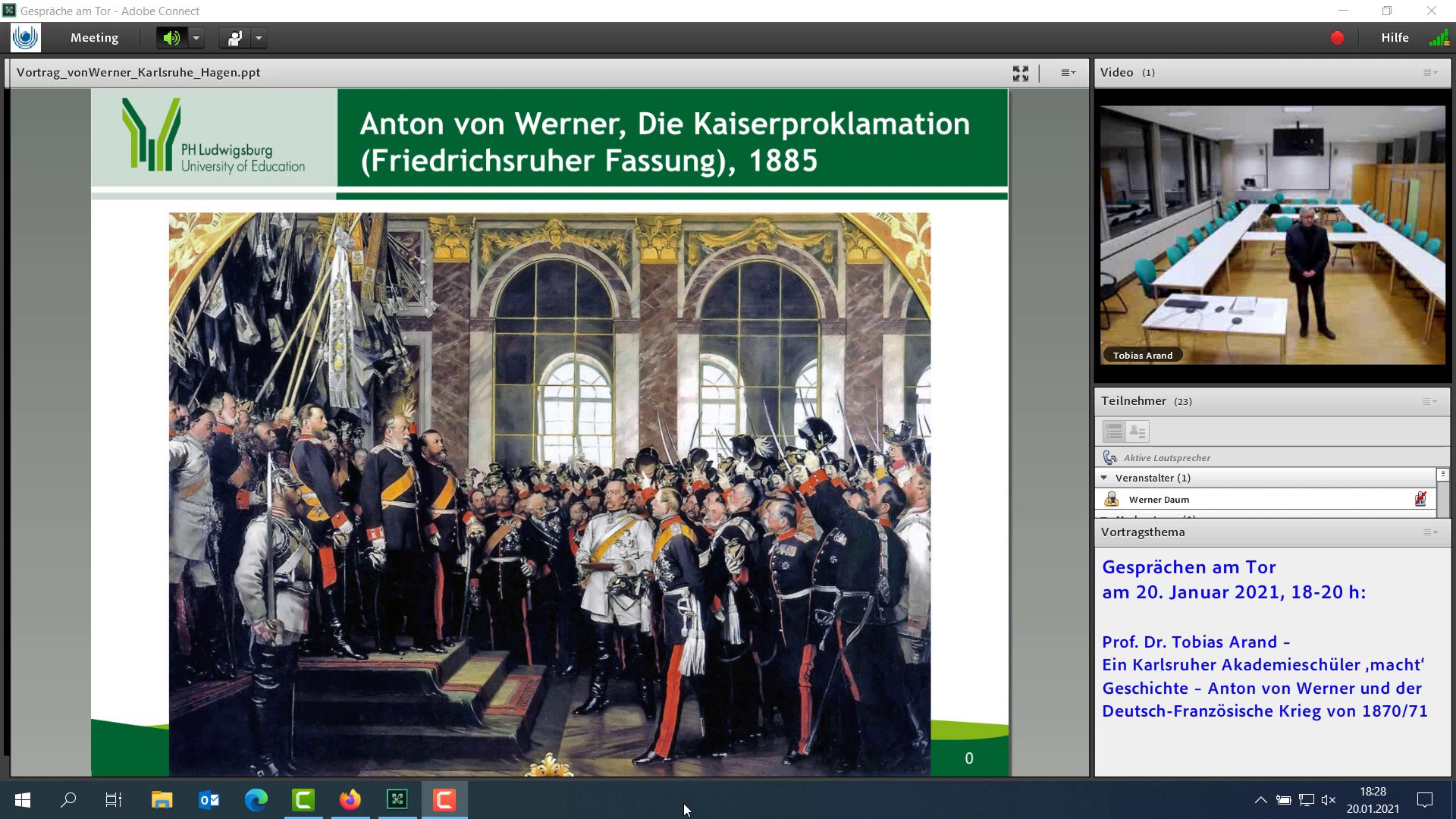Click the participants list scrollbar
The width and height of the screenshot is (1456, 819).
tap(1442, 493)
